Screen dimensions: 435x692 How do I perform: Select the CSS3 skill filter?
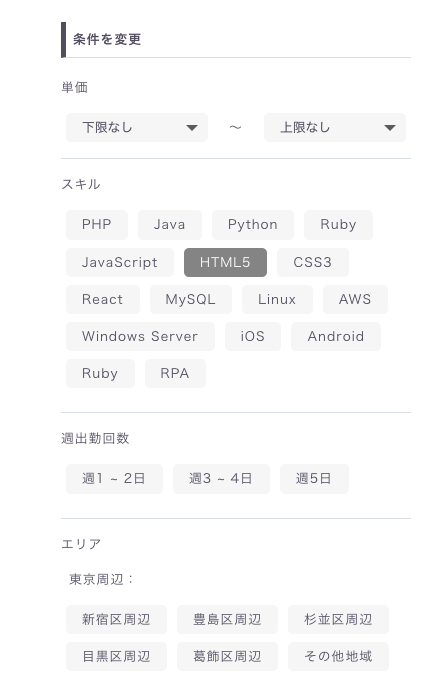click(312, 262)
